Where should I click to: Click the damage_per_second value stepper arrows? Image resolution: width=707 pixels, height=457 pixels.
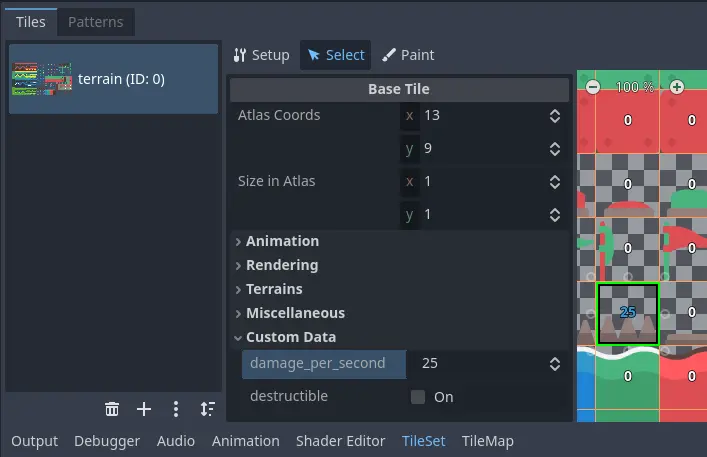[555, 364]
